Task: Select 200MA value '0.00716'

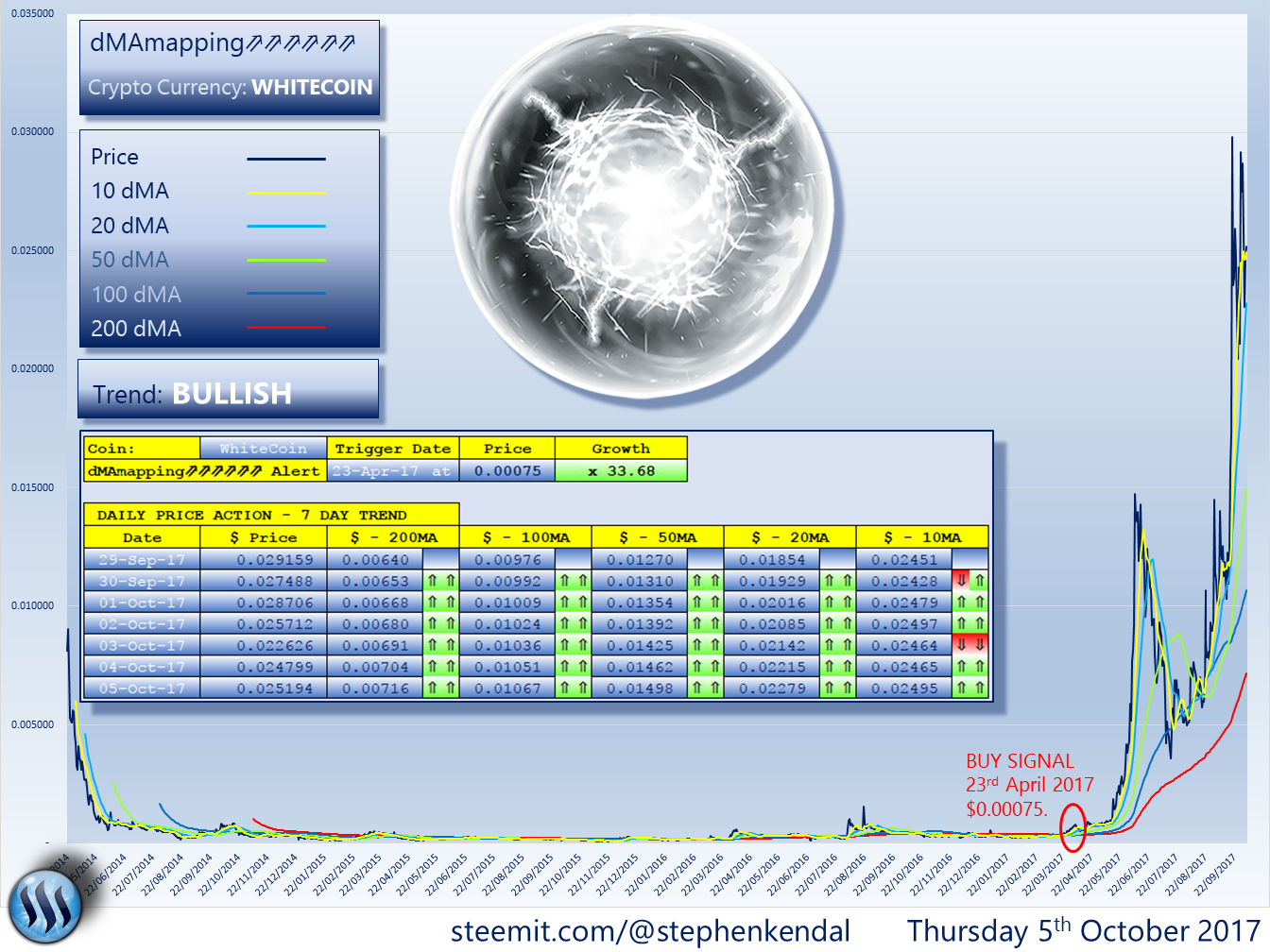Action: (375, 688)
